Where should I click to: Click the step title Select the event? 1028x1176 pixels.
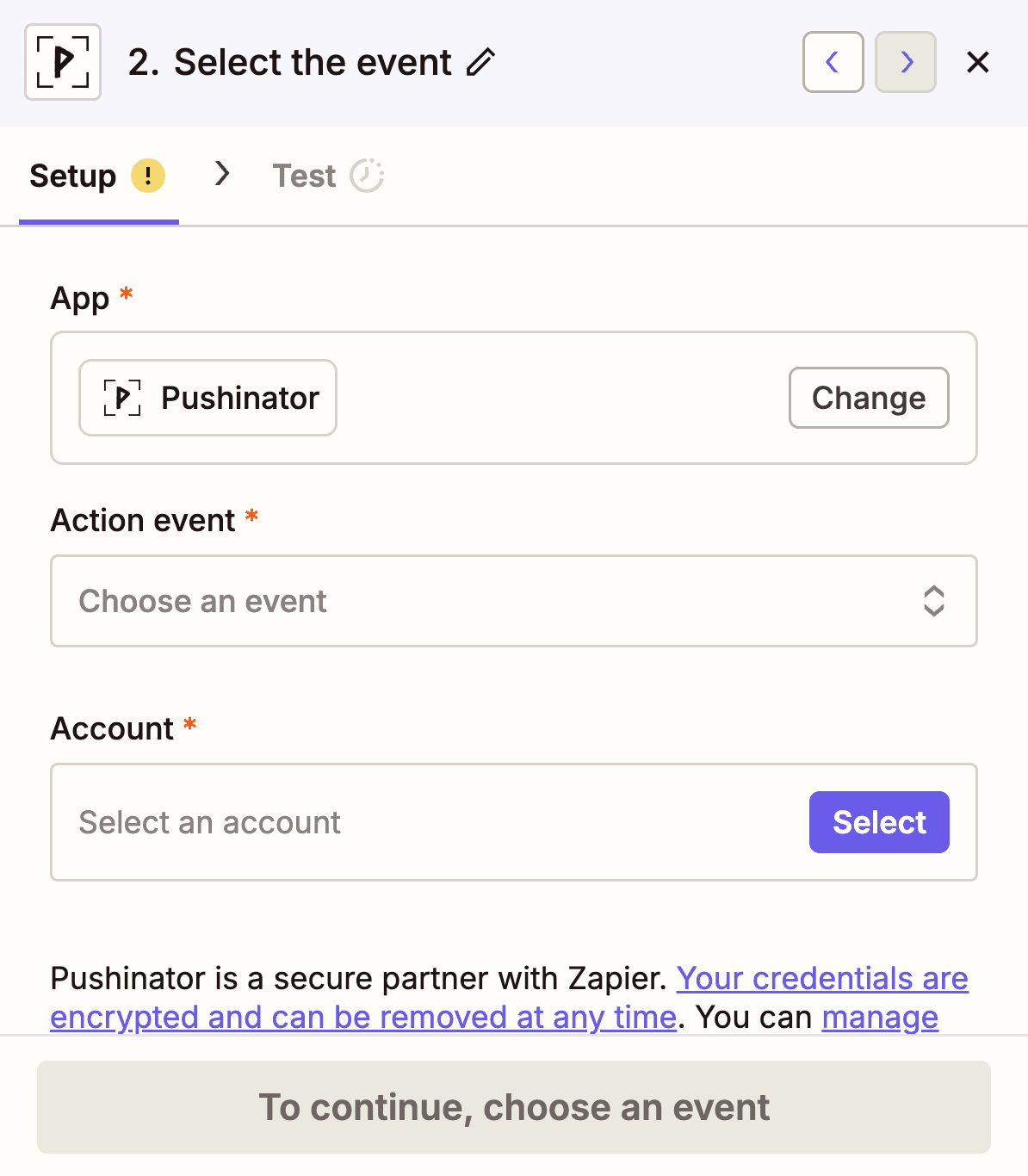290,62
